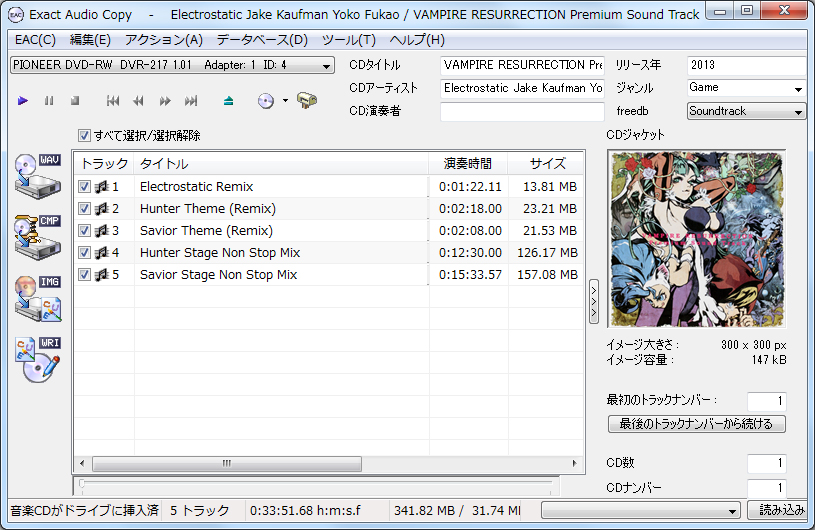Click the track list scroll right arrow
815x530 pixels.
(x=574, y=463)
